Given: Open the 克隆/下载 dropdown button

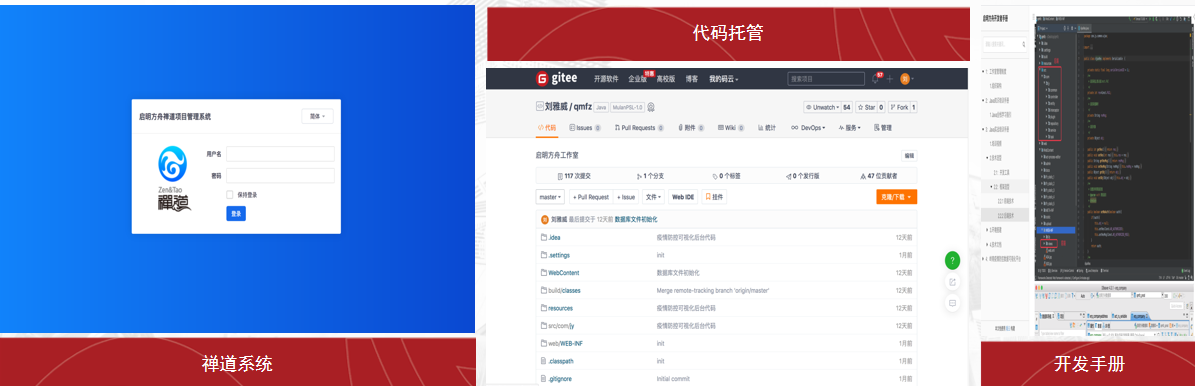Looking at the screenshot, I should tap(896, 197).
